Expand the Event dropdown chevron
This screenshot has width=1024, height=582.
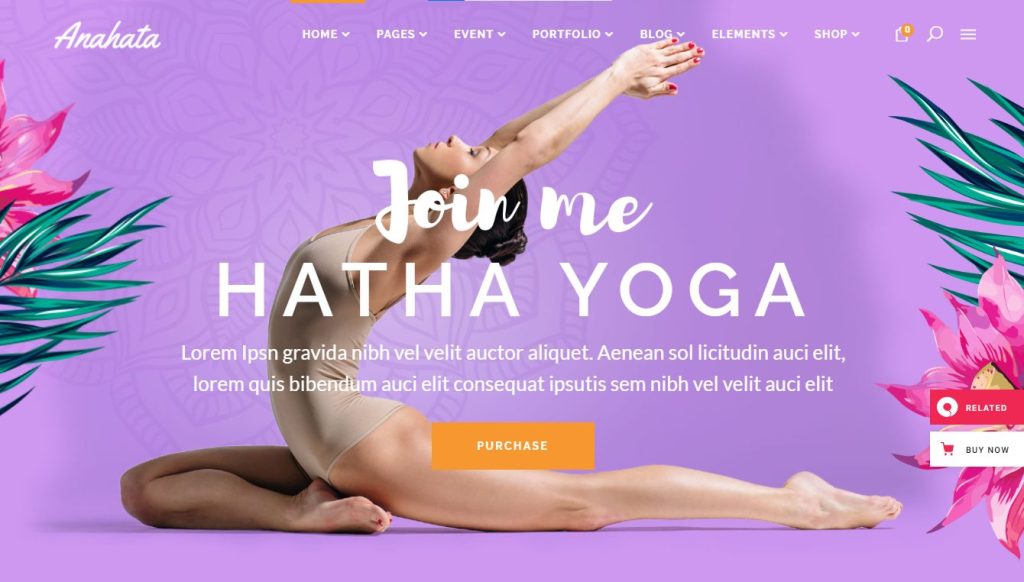pos(502,35)
